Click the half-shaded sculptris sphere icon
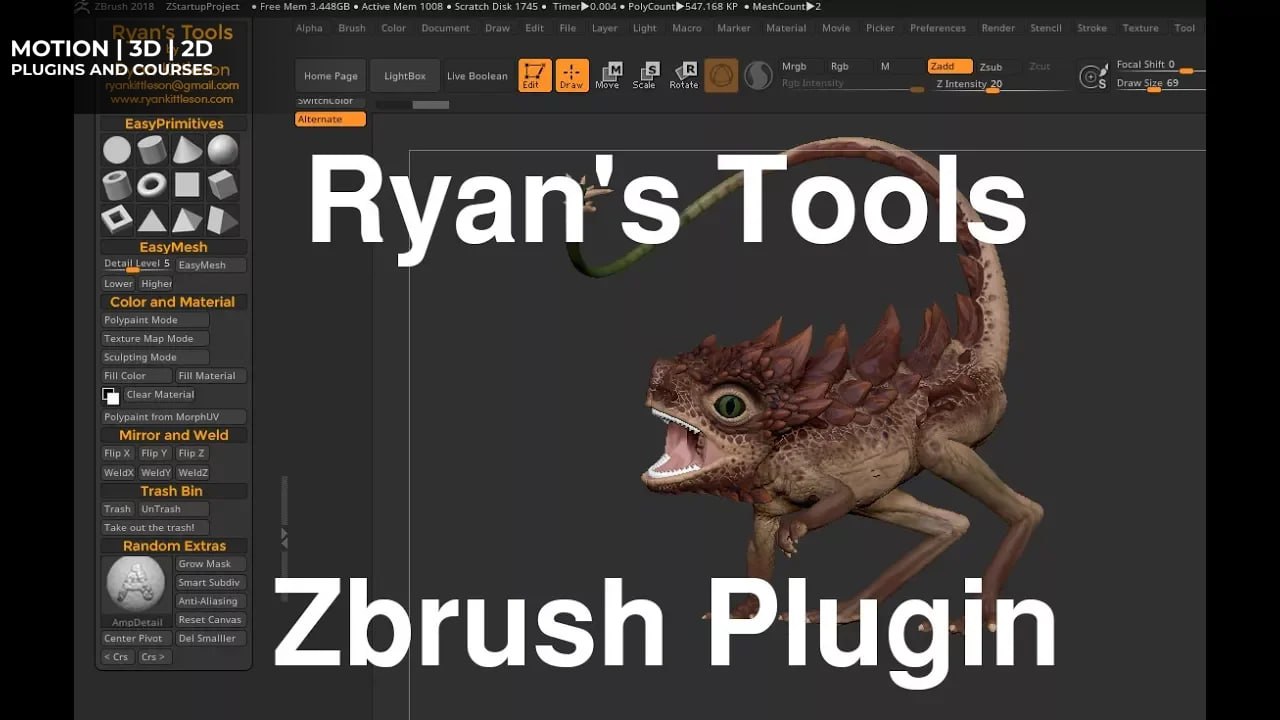 pyautogui.click(x=759, y=76)
